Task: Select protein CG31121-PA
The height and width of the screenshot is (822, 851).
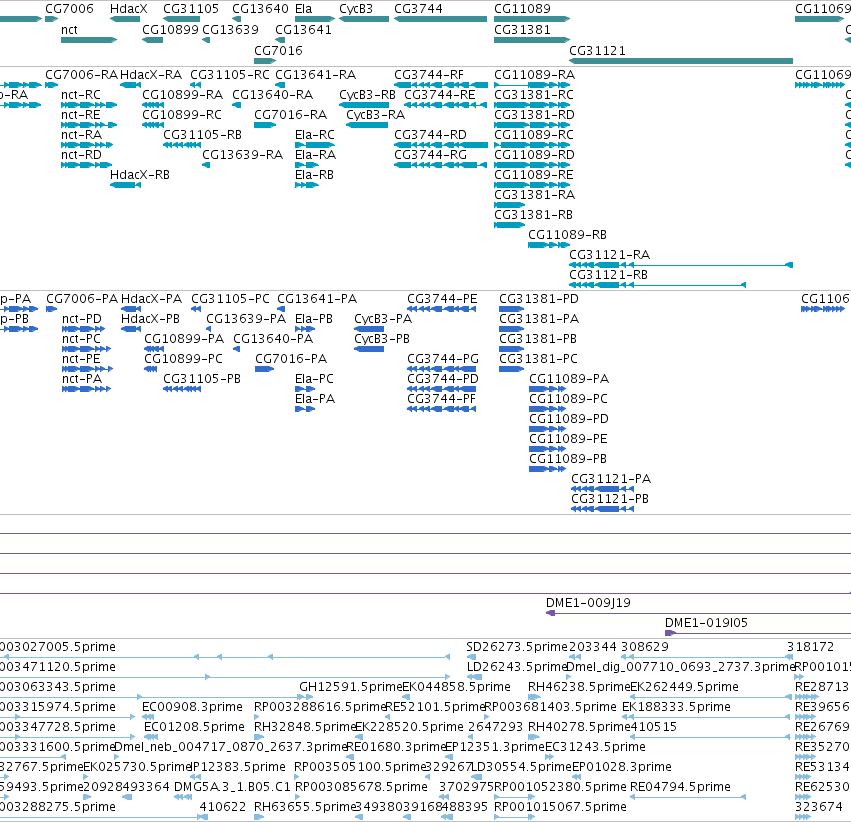Action: point(602,489)
